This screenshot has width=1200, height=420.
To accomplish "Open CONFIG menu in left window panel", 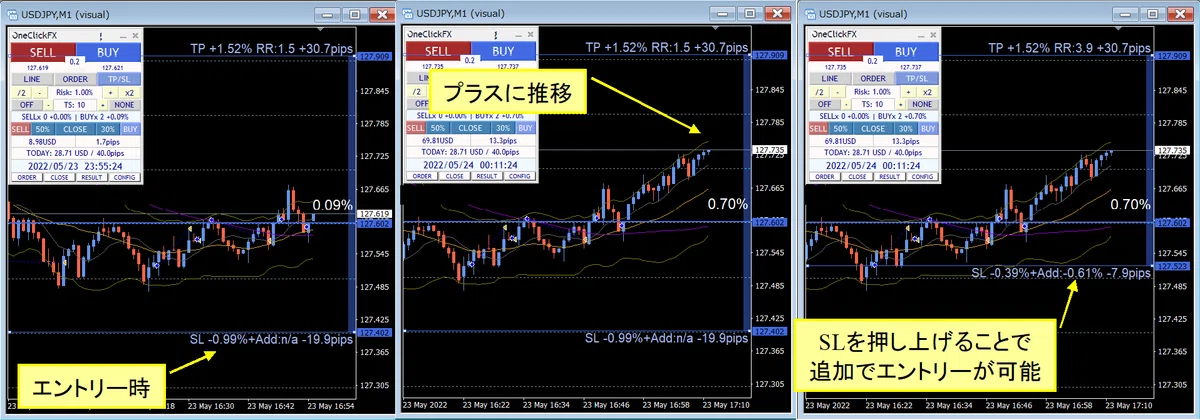I will point(124,177).
